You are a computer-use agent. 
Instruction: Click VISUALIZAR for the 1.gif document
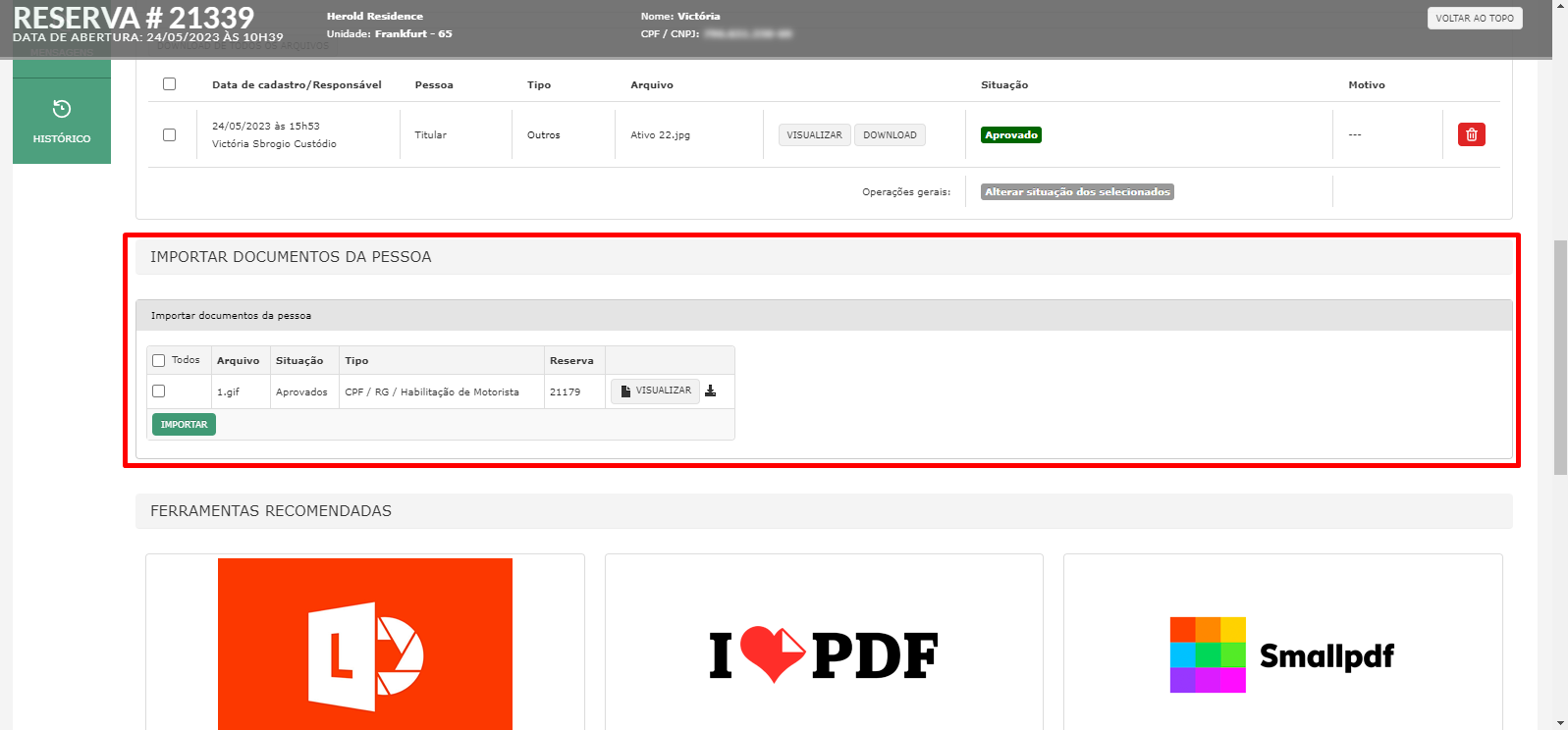pyautogui.click(x=655, y=391)
